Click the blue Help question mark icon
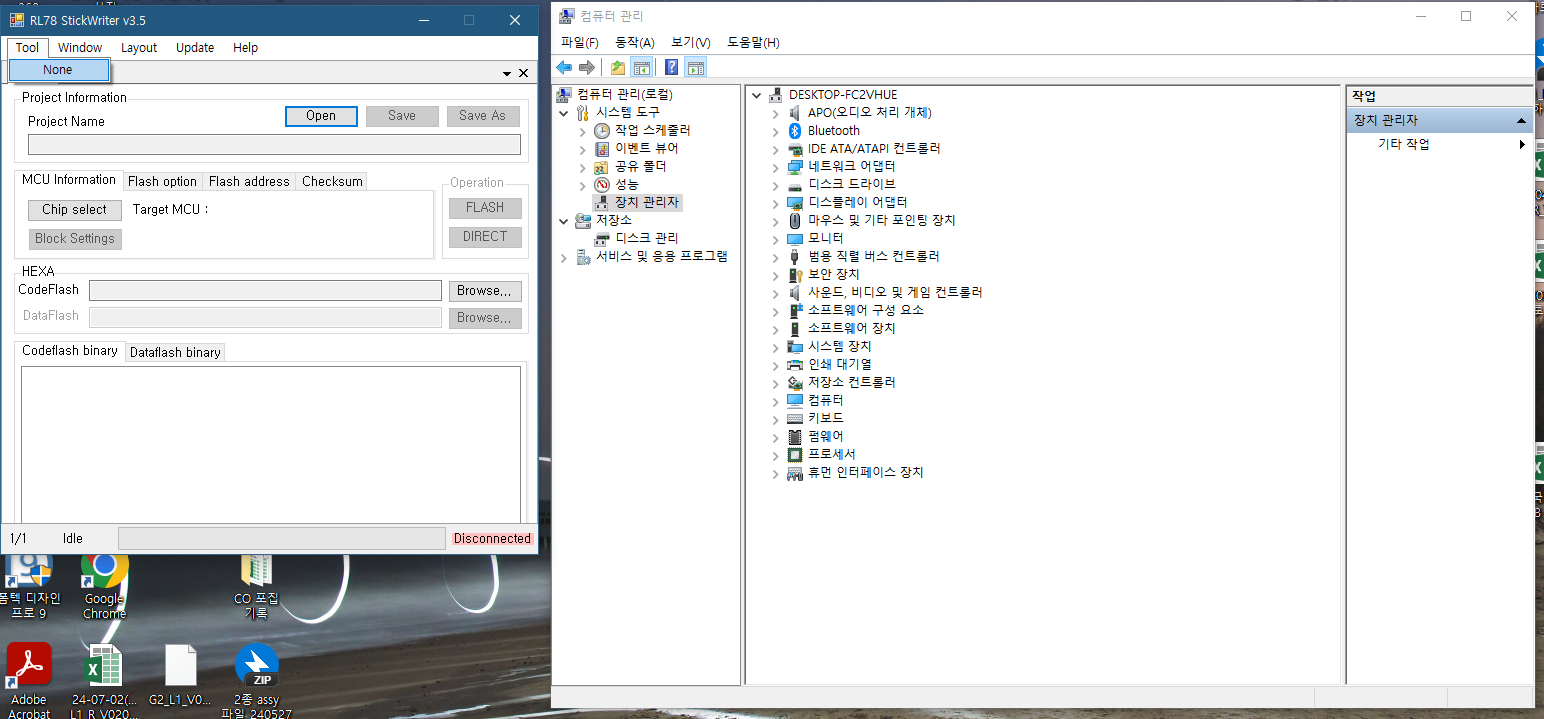 click(672, 67)
